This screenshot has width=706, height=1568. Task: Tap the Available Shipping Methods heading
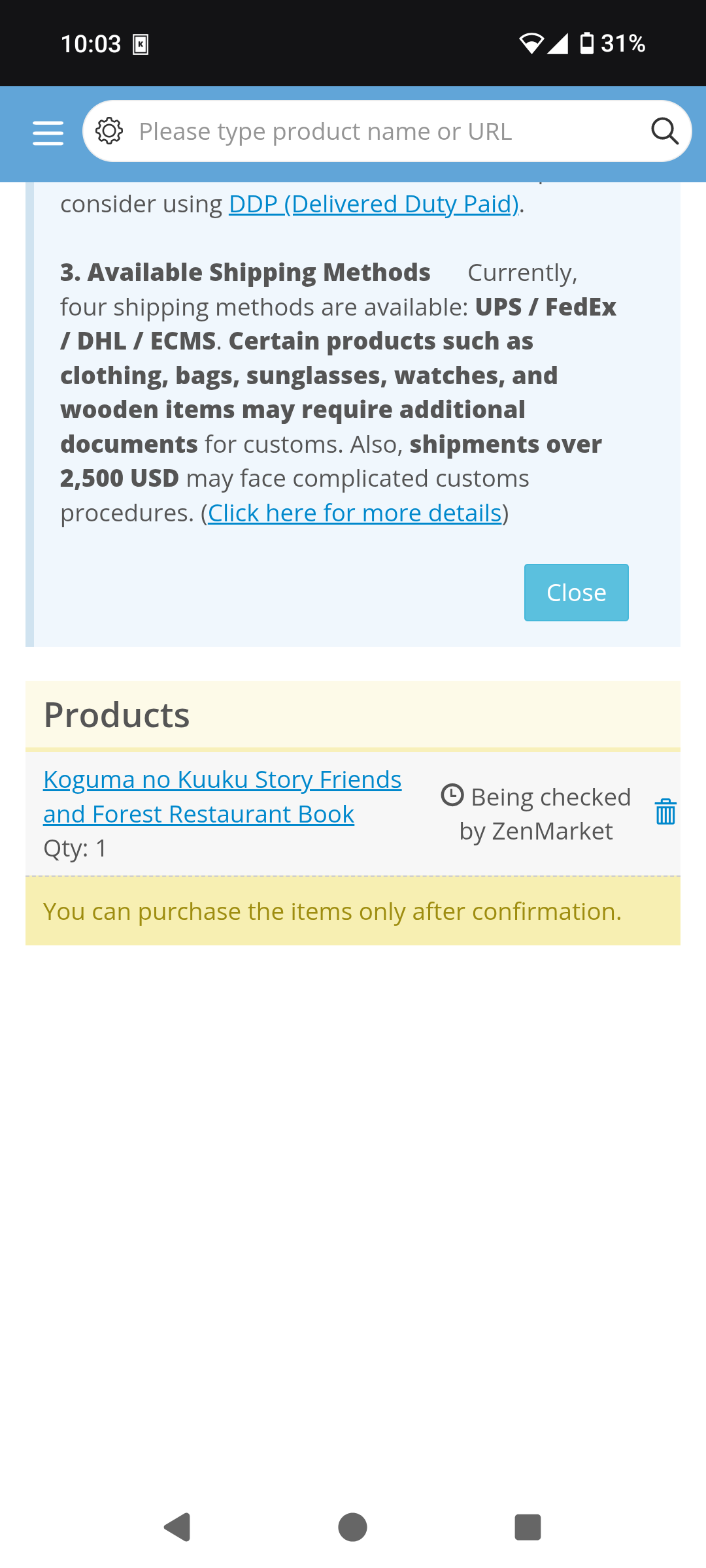click(245, 272)
